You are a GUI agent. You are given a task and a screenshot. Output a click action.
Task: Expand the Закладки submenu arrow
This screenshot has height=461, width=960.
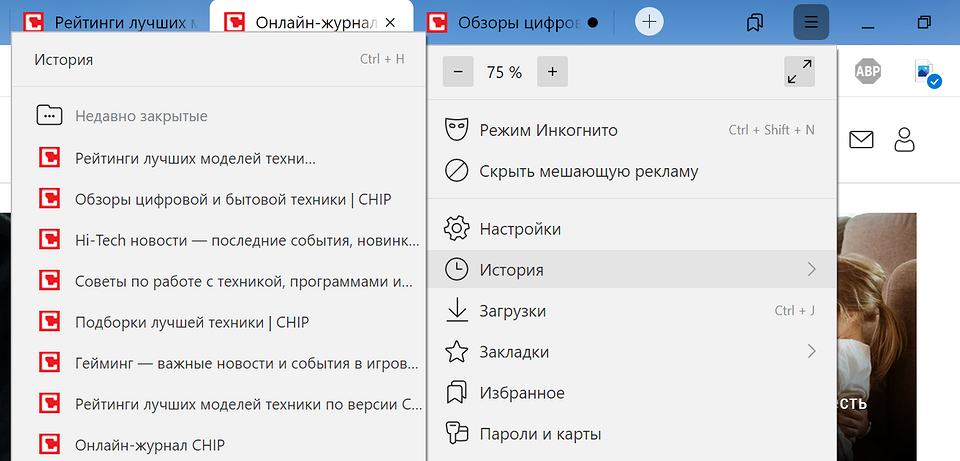811,352
